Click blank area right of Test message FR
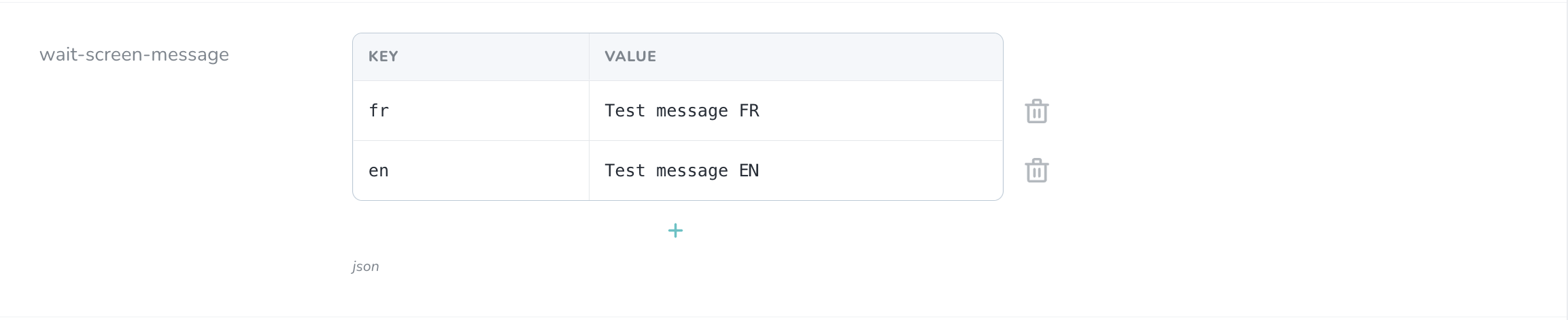 (x=884, y=111)
